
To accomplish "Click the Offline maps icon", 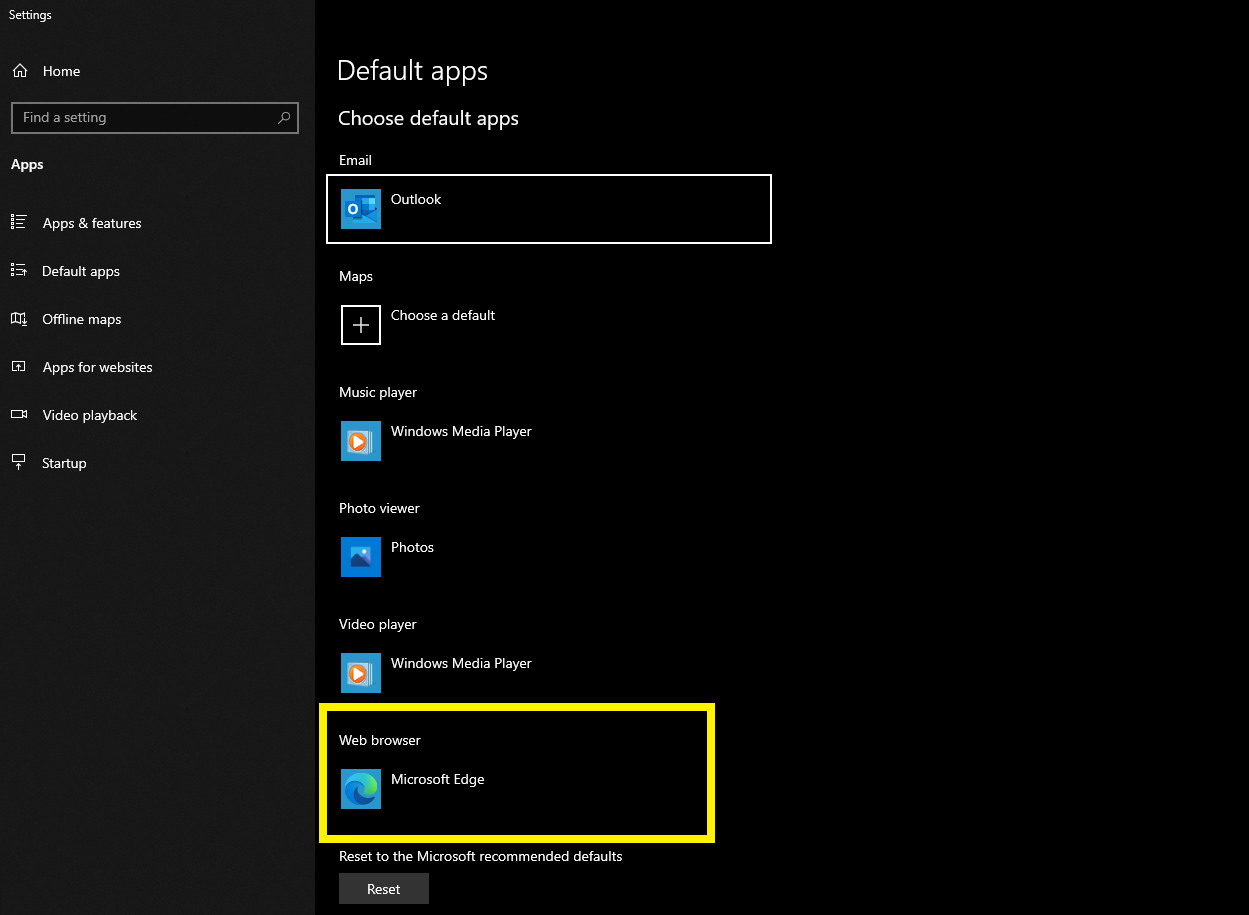I will 19,319.
